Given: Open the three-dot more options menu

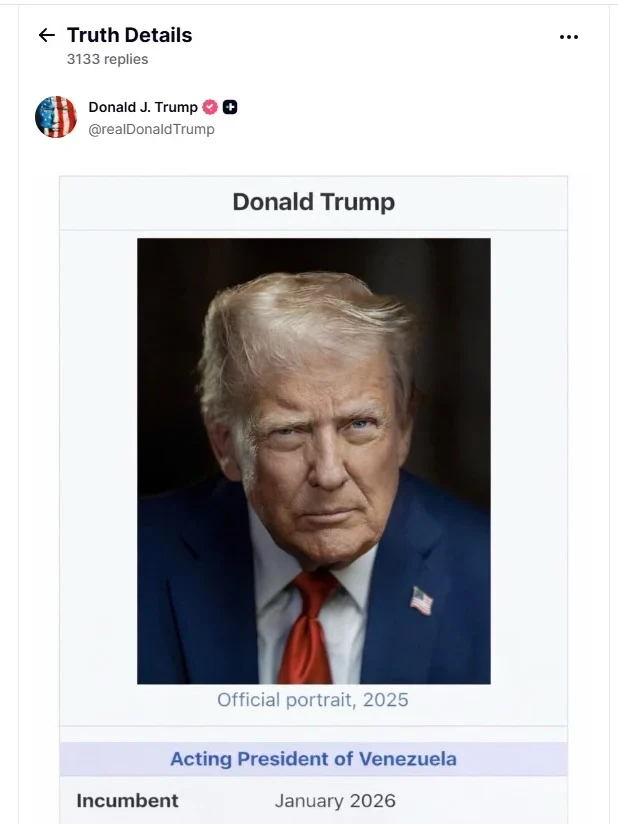Looking at the screenshot, I should [x=569, y=37].
